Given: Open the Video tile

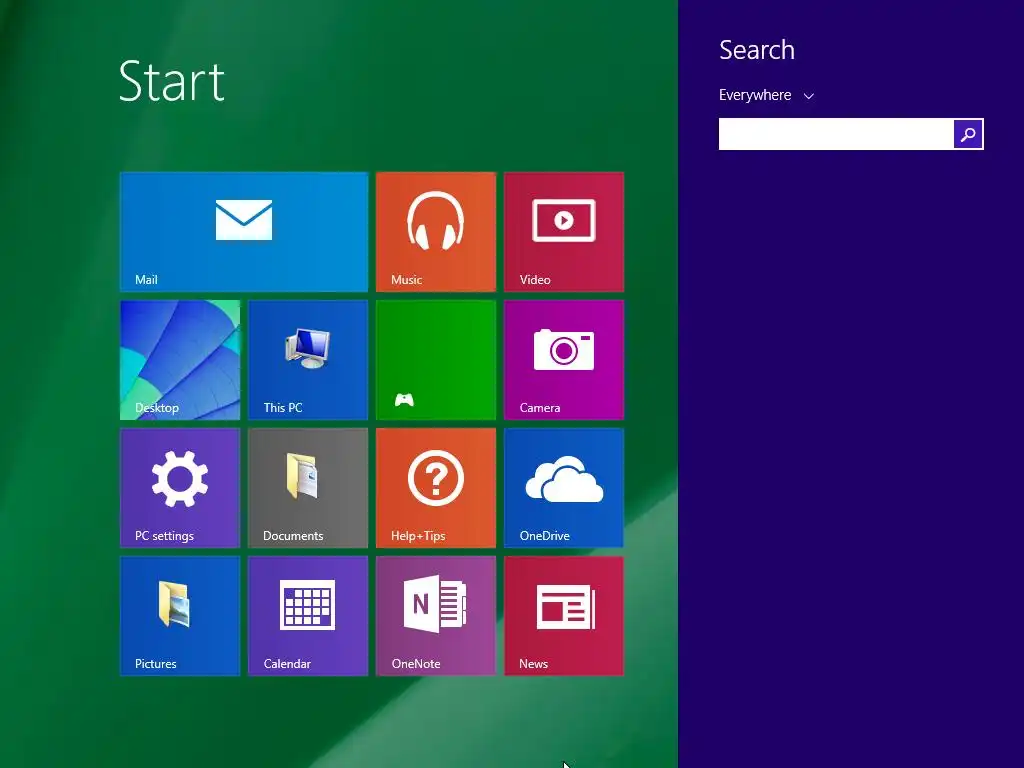Looking at the screenshot, I should [564, 232].
